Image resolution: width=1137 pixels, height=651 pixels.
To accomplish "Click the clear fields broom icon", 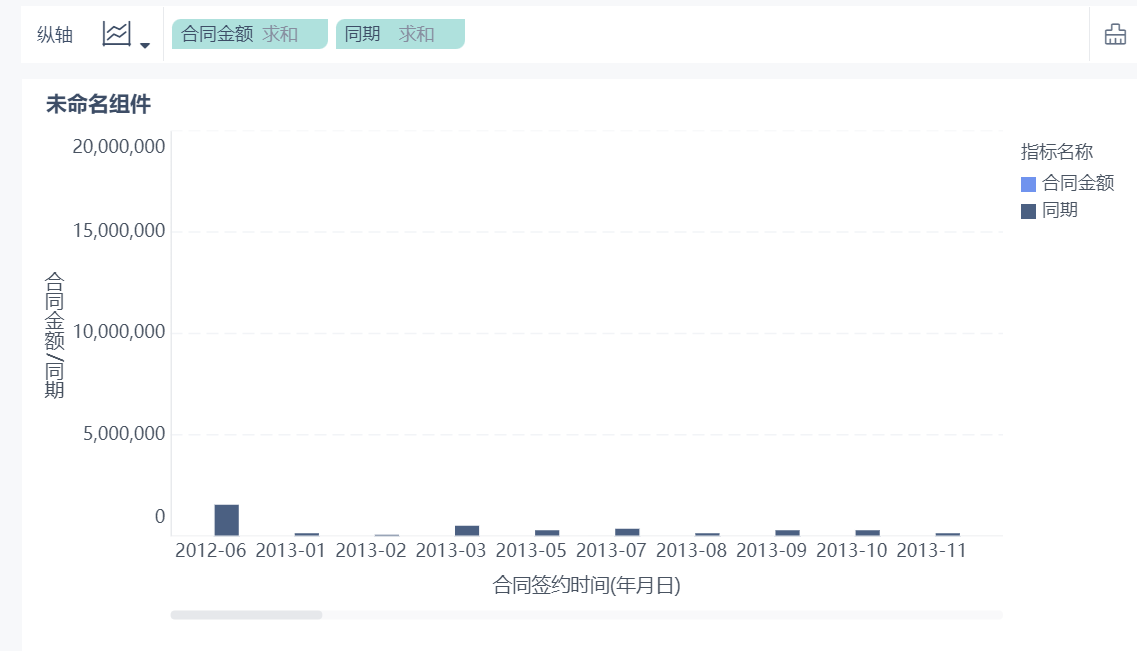I will [1115, 34].
